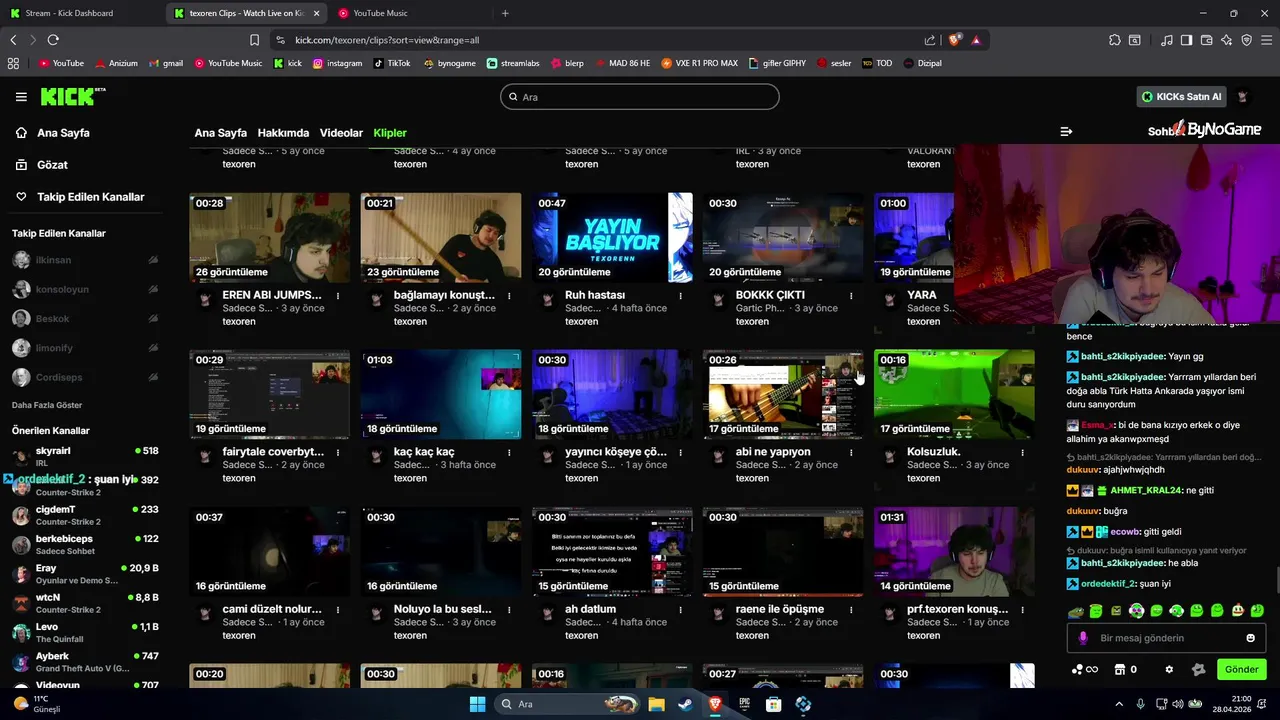This screenshot has width=1280, height=720.
Task: Click the KICKs Satın Al button
Action: click(1182, 97)
